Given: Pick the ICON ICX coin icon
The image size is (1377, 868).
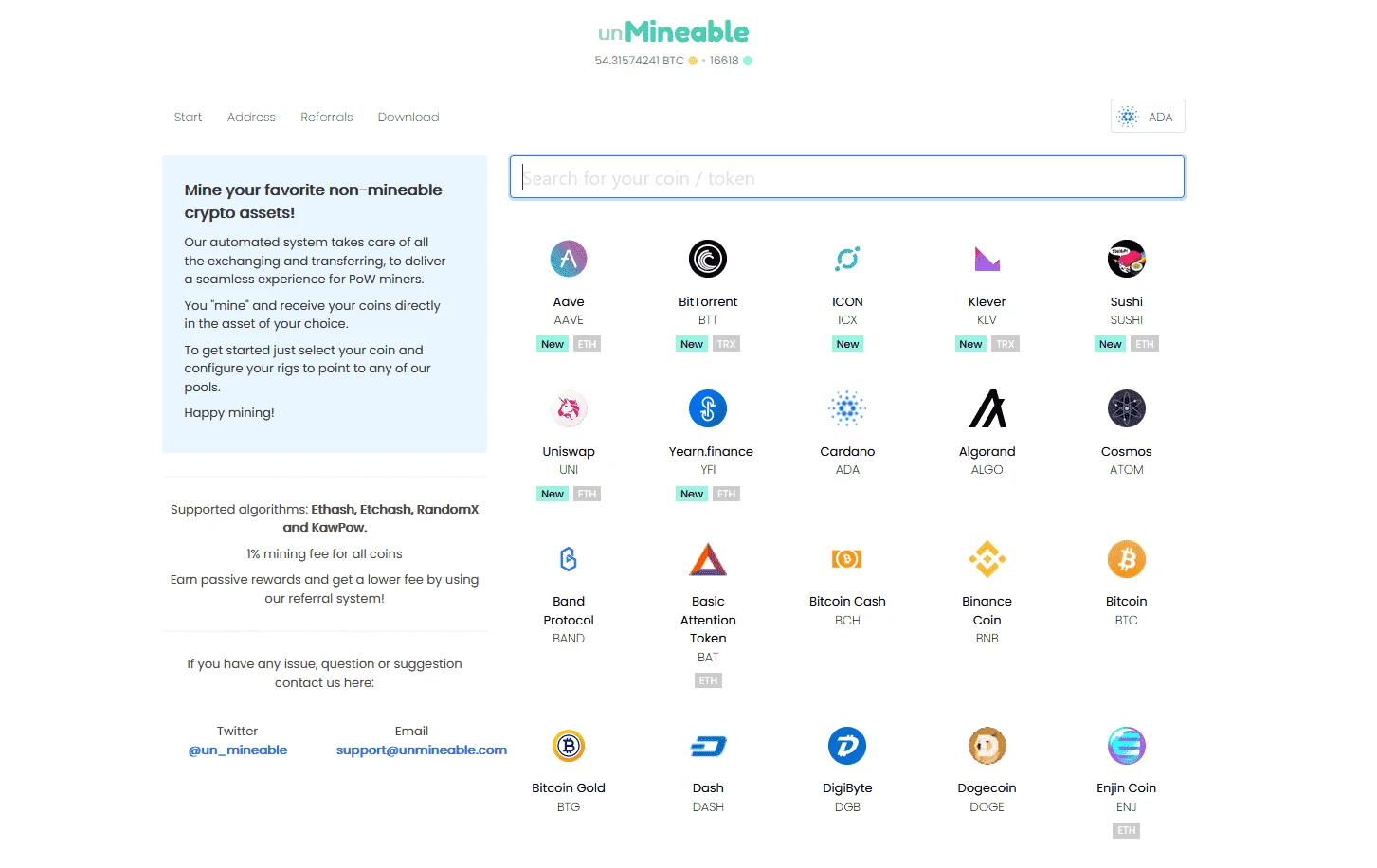Looking at the screenshot, I should pos(847,259).
